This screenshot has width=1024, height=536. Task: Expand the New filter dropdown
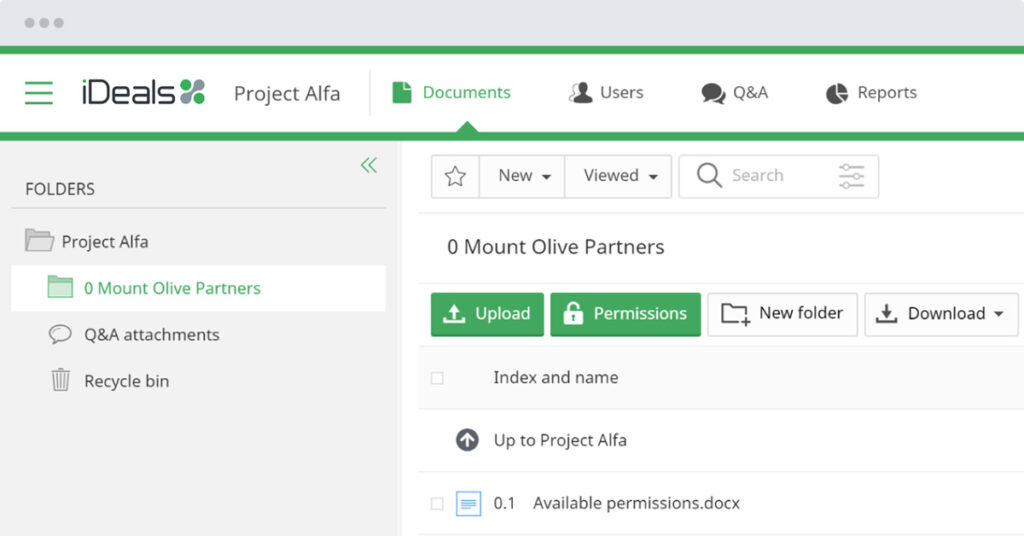click(x=524, y=176)
